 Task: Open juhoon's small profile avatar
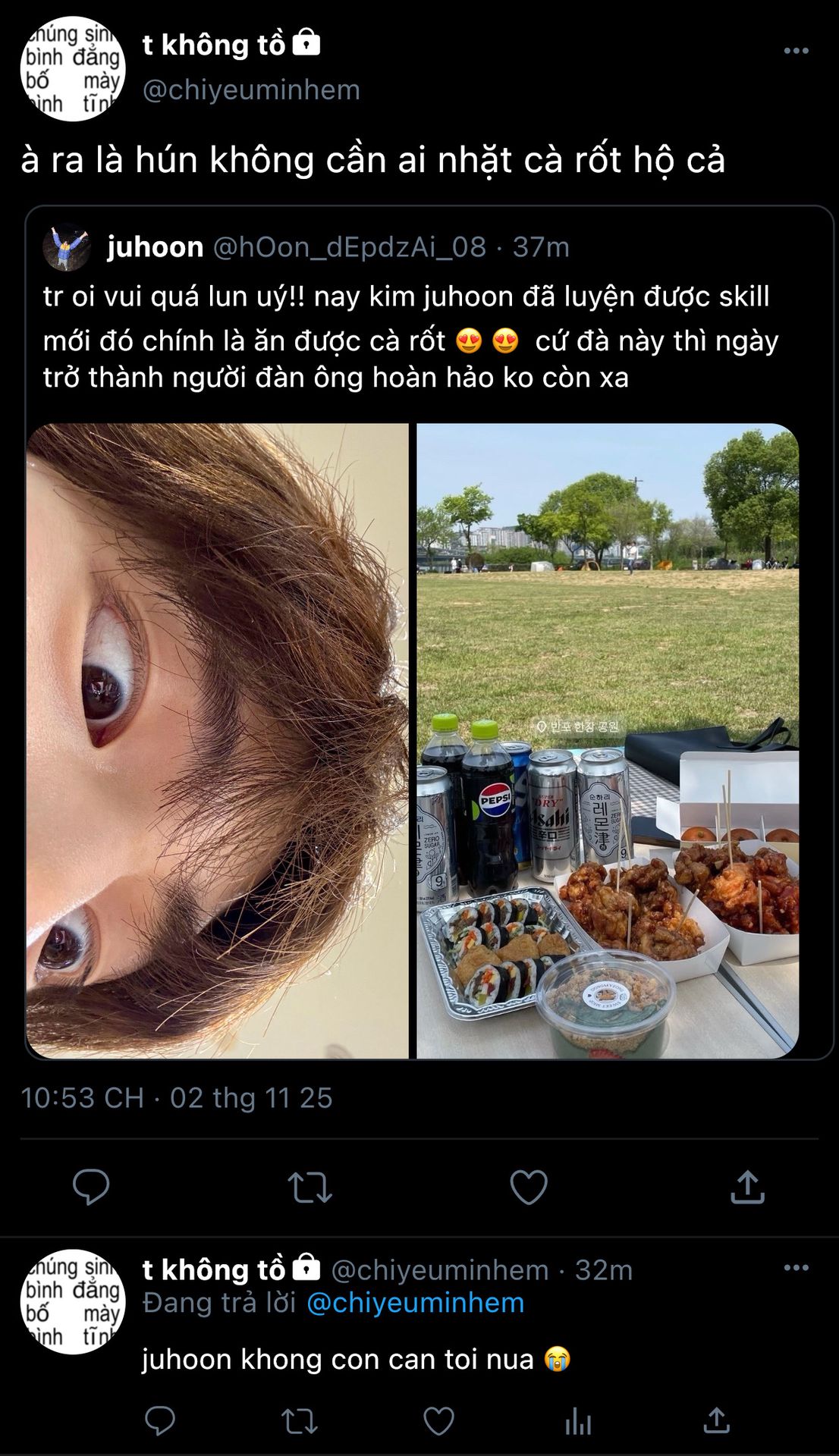(x=67, y=247)
